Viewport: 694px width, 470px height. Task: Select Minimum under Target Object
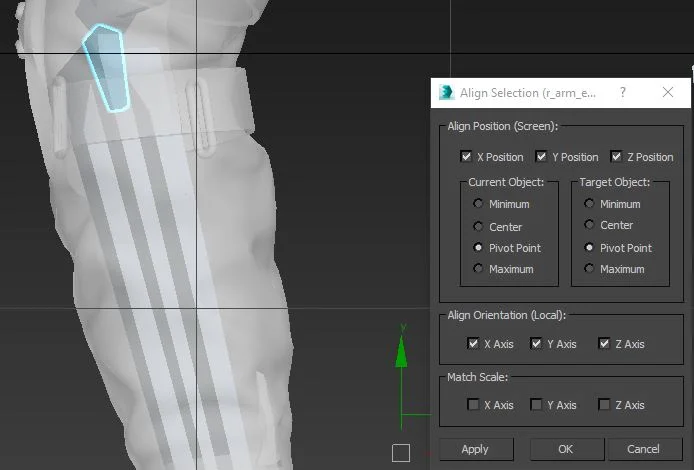click(589, 204)
